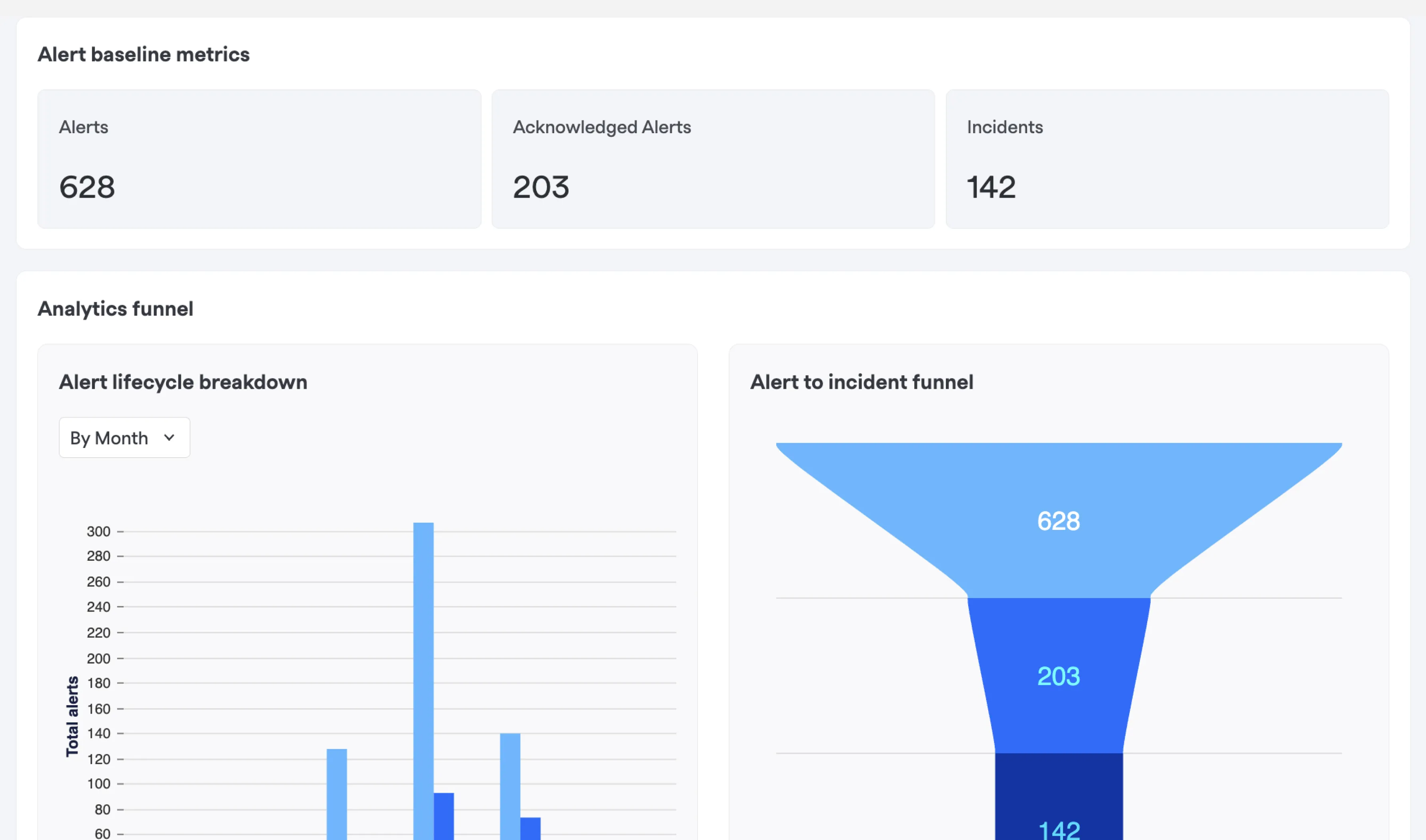The width and height of the screenshot is (1426, 840).
Task: Click the Alert to incident funnel title
Action: 861,382
